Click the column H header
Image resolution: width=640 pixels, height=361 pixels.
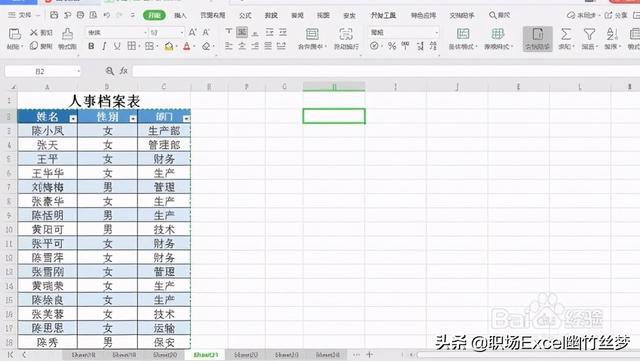[x=334, y=87]
